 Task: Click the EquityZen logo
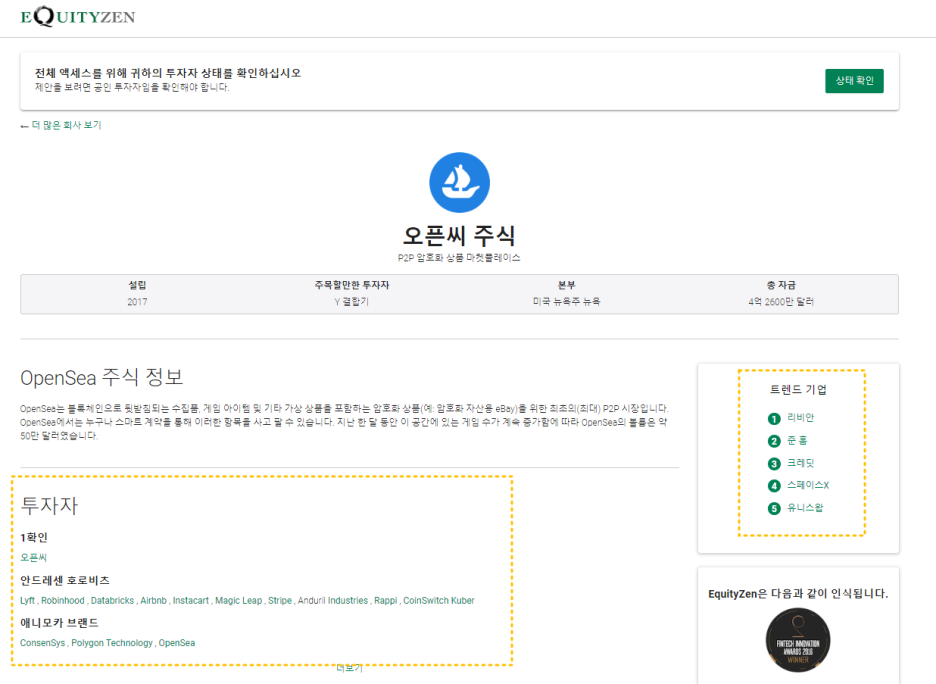pos(78,16)
